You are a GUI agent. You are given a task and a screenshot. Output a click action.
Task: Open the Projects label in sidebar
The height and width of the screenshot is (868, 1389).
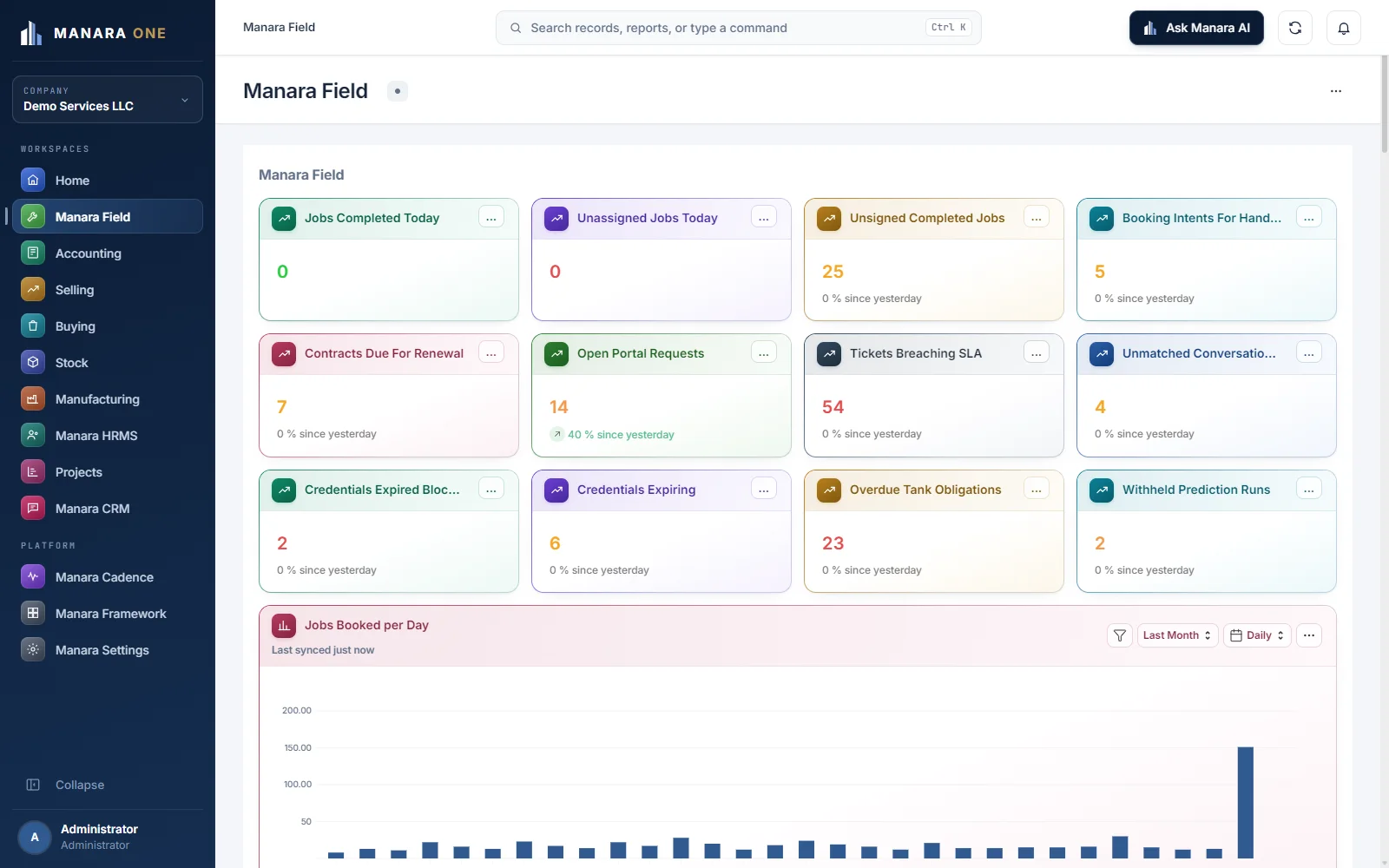[x=79, y=472]
